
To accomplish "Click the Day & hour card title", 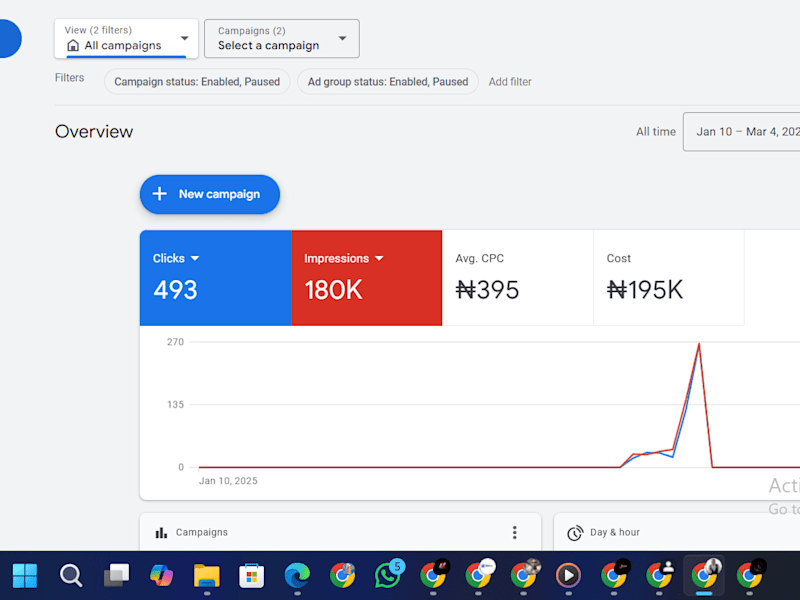I will 615,532.
